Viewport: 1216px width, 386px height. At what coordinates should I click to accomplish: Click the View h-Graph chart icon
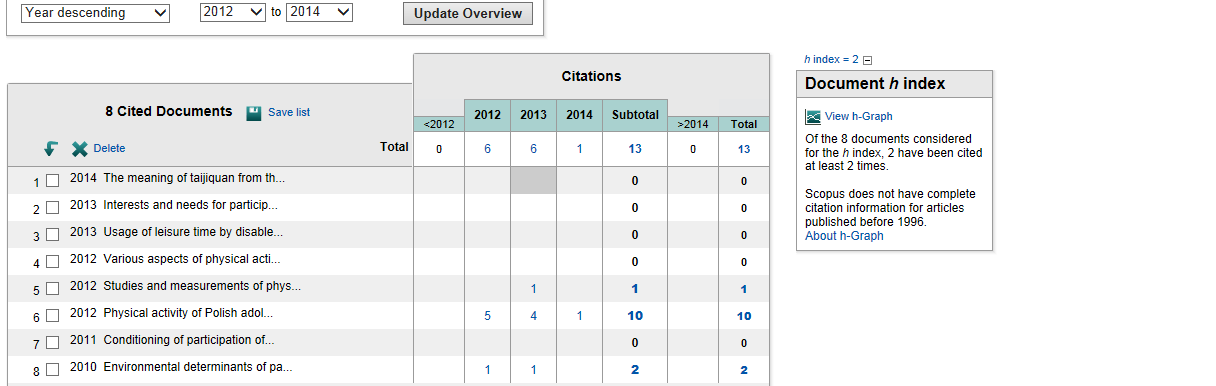pyautogui.click(x=813, y=117)
